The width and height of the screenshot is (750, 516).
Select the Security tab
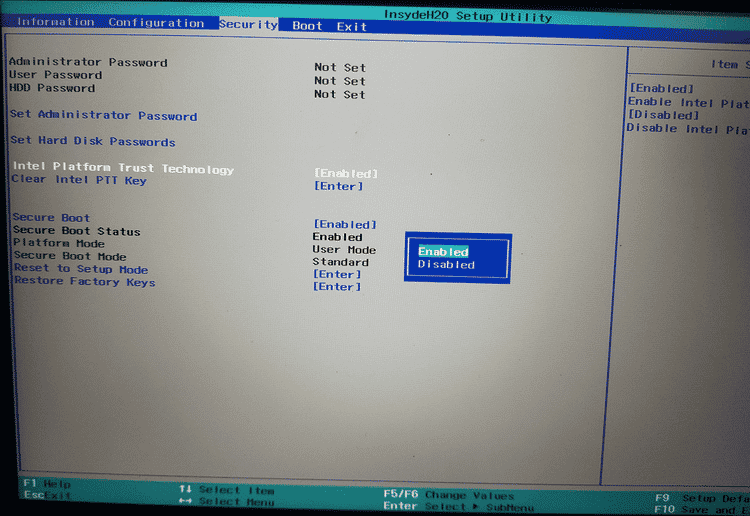click(248, 24)
